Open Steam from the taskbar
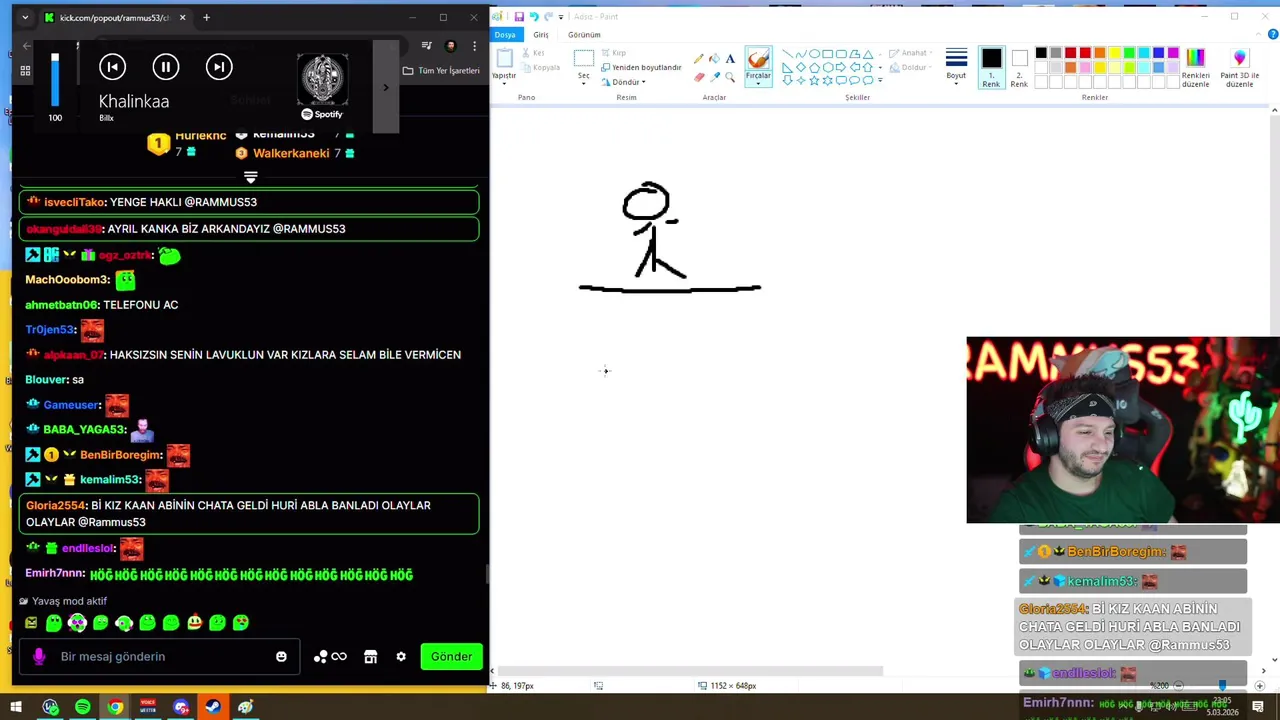 click(x=213, y=707)
